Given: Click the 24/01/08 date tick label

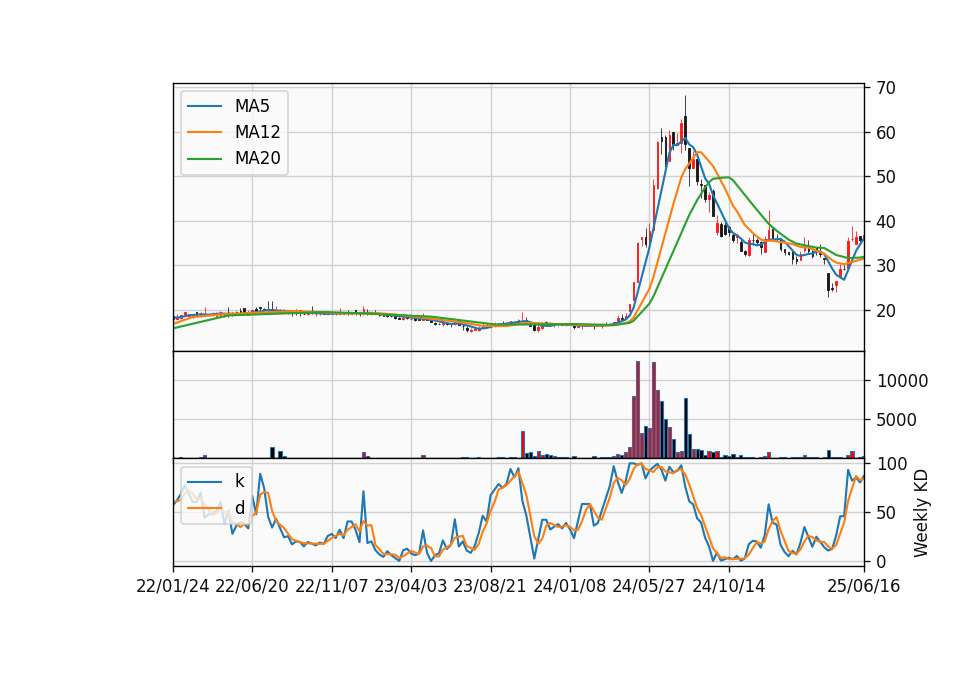Looking at the screenshot, I should pyautogui.click(x=570, y=586).
